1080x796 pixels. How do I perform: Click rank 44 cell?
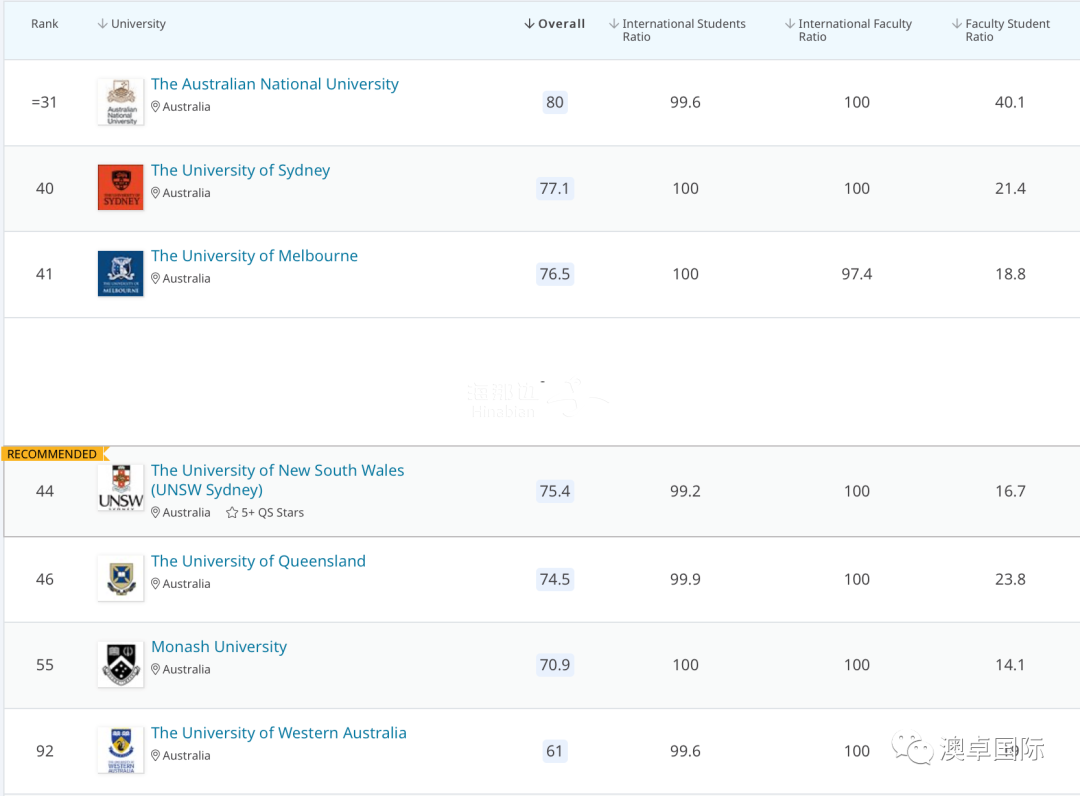[45, 491]
